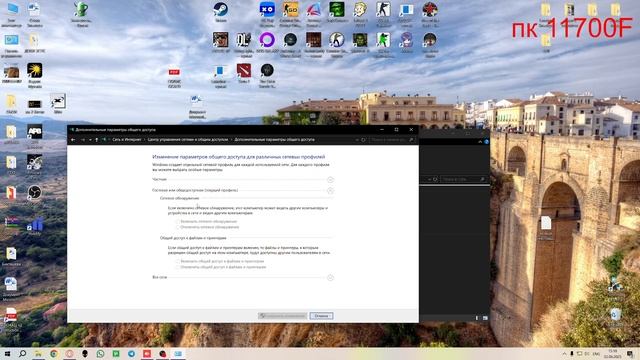Open taskbar search magnifier
This screenshot has width=640, height=360.
pos(22,353)
